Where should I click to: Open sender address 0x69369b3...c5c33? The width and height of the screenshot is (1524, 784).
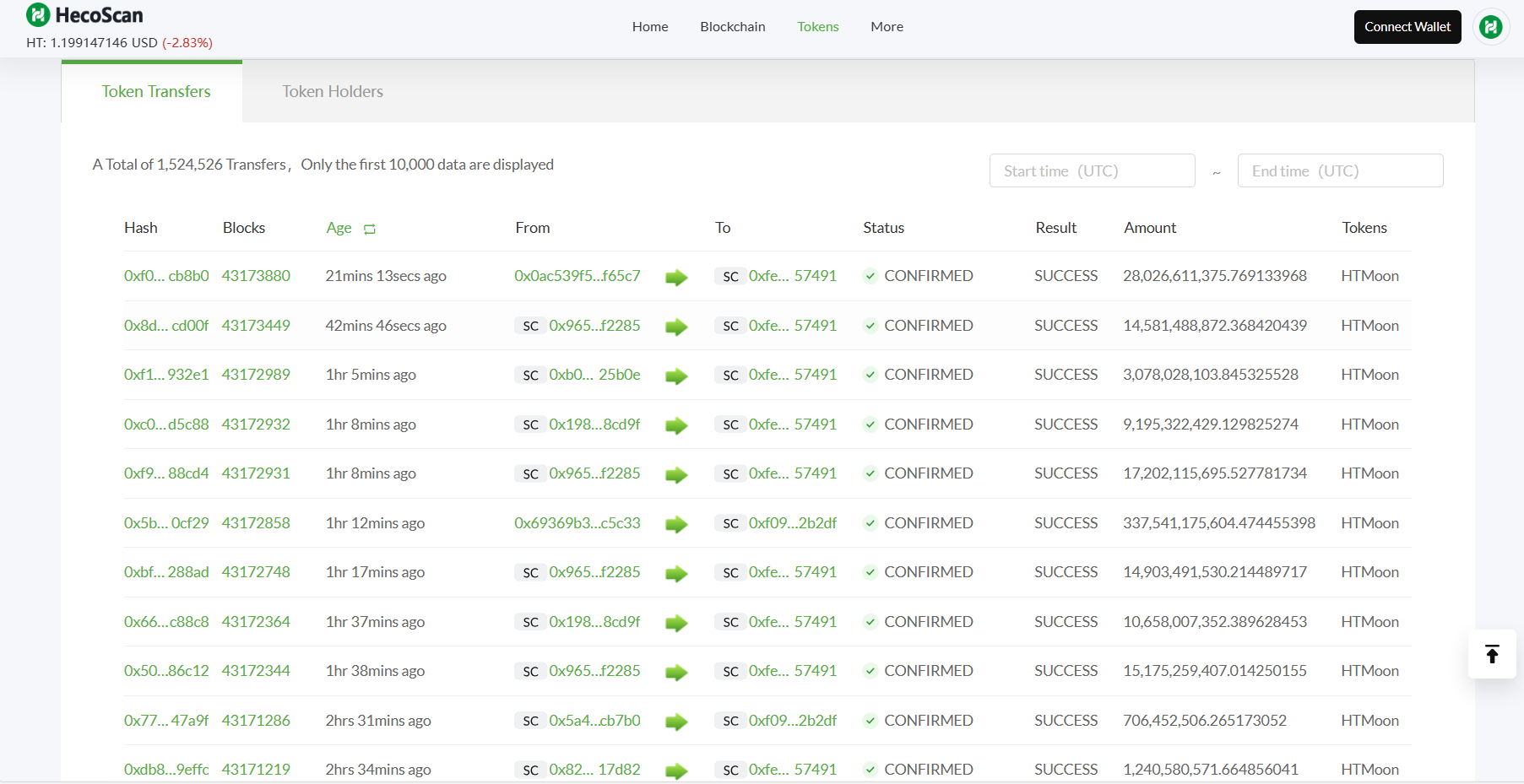pos(578,523)
